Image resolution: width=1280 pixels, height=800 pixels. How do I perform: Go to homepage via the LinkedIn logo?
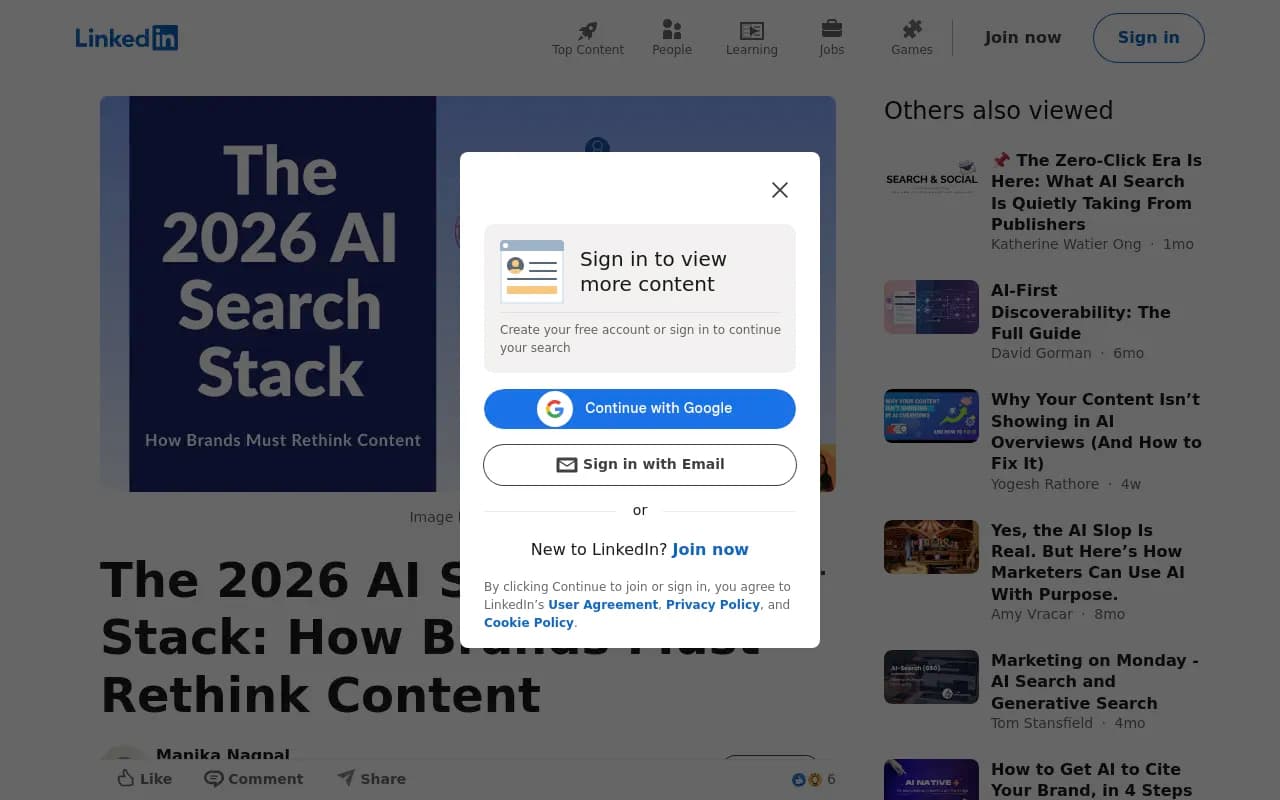click(126, 37)
